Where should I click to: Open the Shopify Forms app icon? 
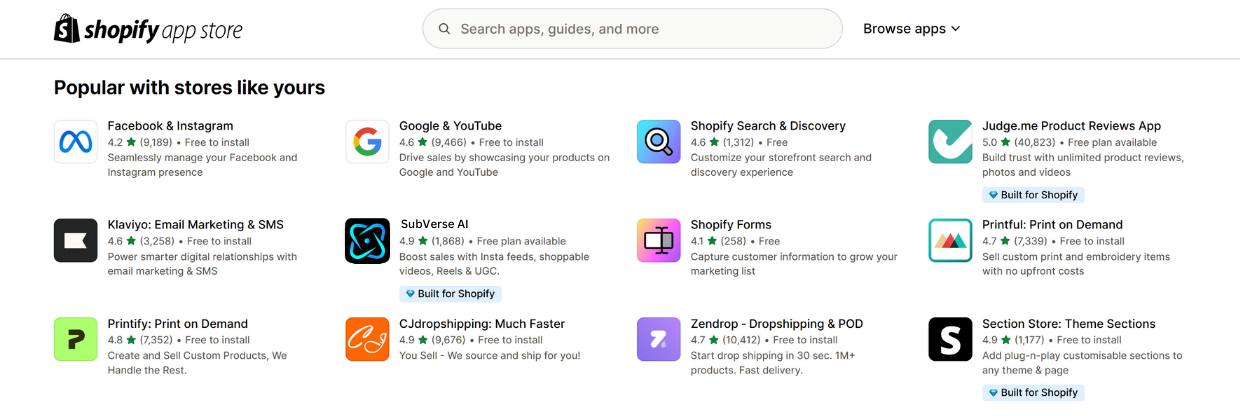pyautogui.click(x=659, y=240)
